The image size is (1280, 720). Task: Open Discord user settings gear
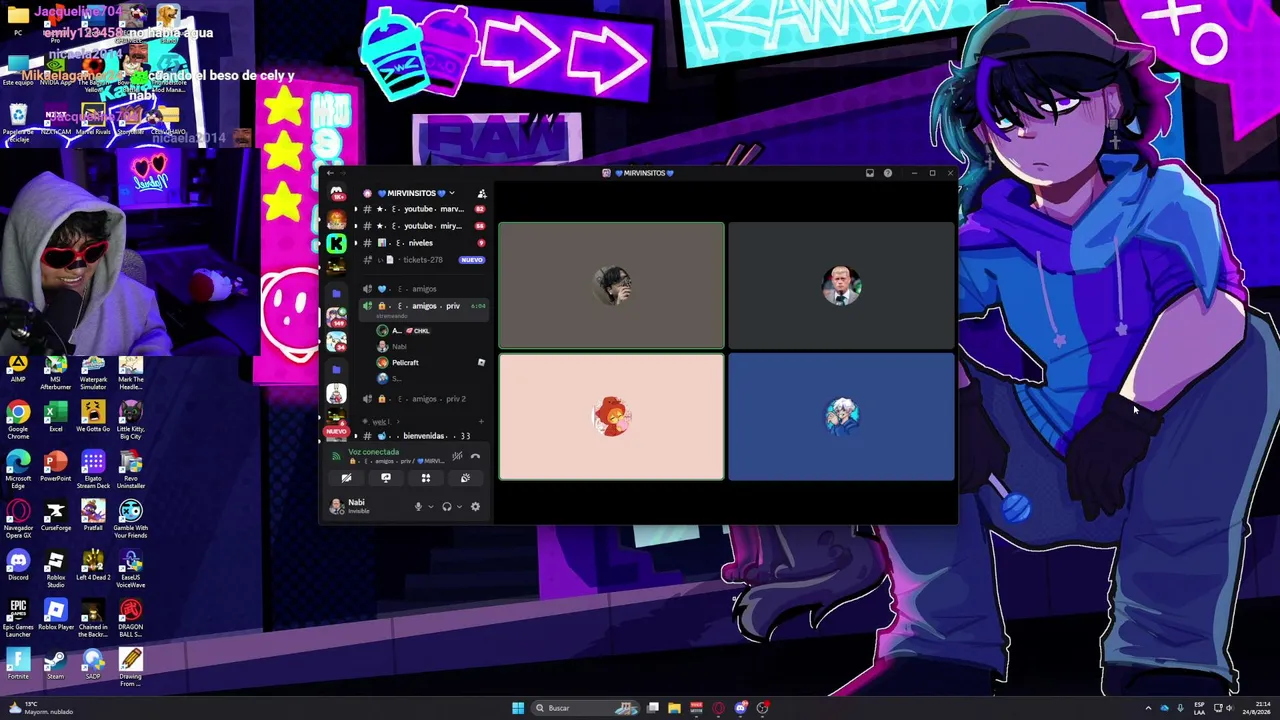tap(475, 507)
